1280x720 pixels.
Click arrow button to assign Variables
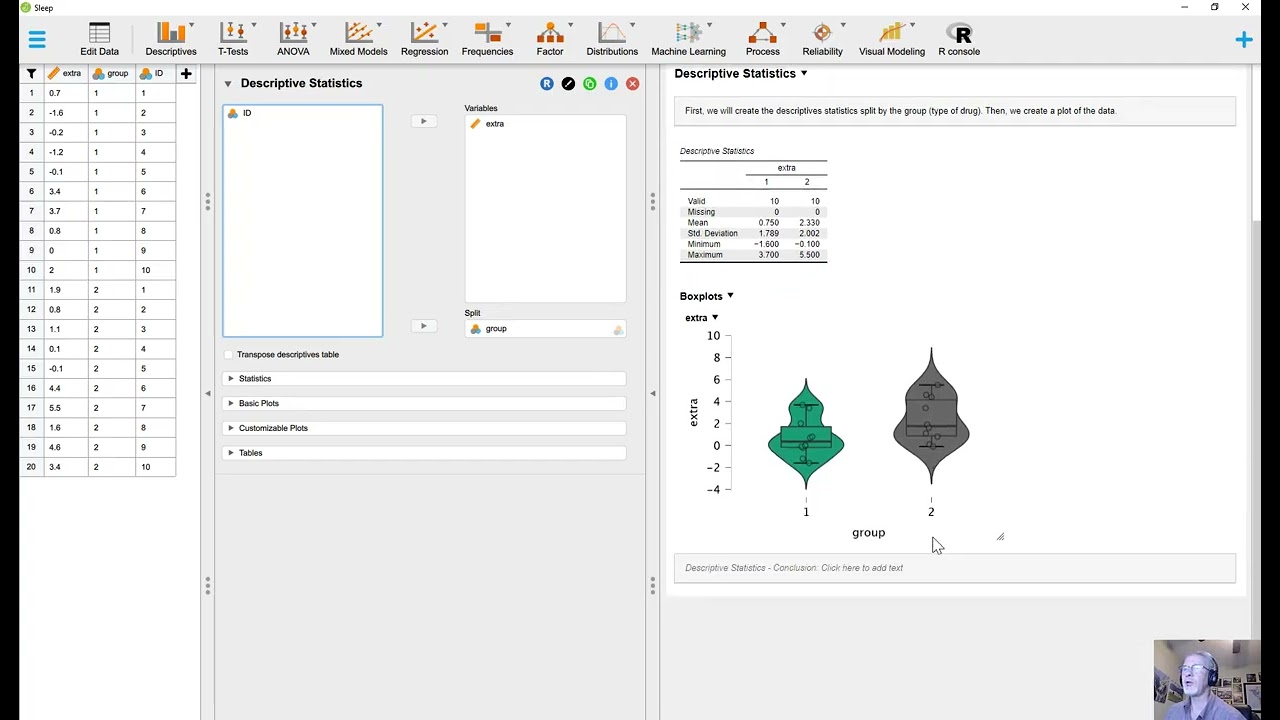[423, 121]
